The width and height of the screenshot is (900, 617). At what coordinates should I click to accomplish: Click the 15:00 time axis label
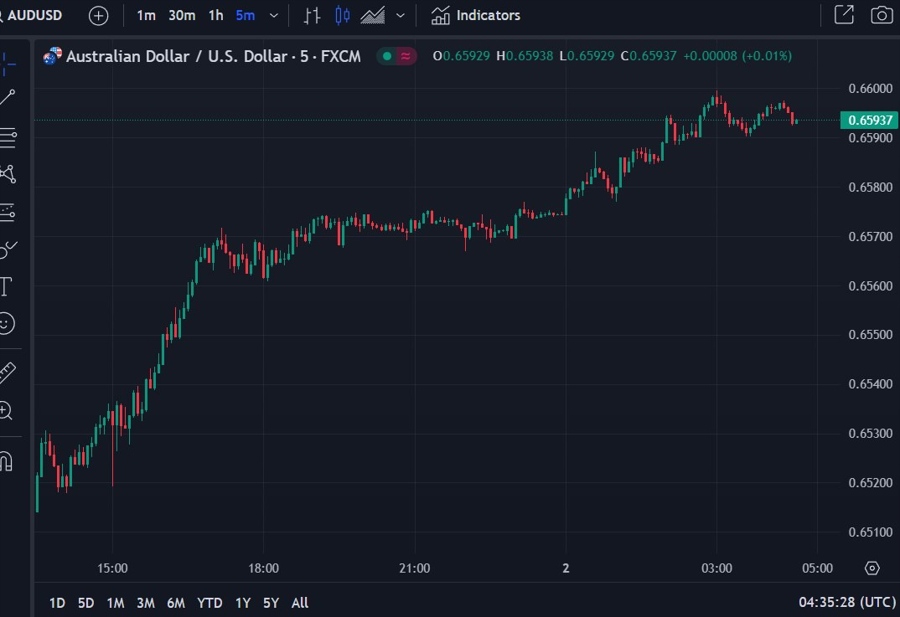point(112,568)
